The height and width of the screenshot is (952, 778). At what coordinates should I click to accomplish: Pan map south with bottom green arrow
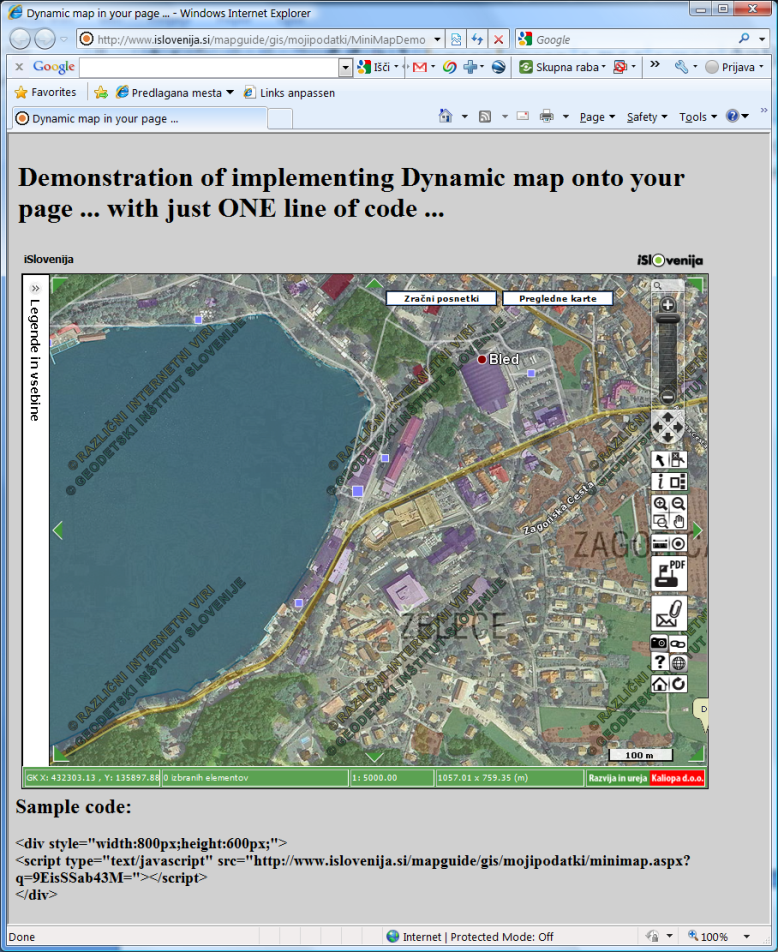374,756
